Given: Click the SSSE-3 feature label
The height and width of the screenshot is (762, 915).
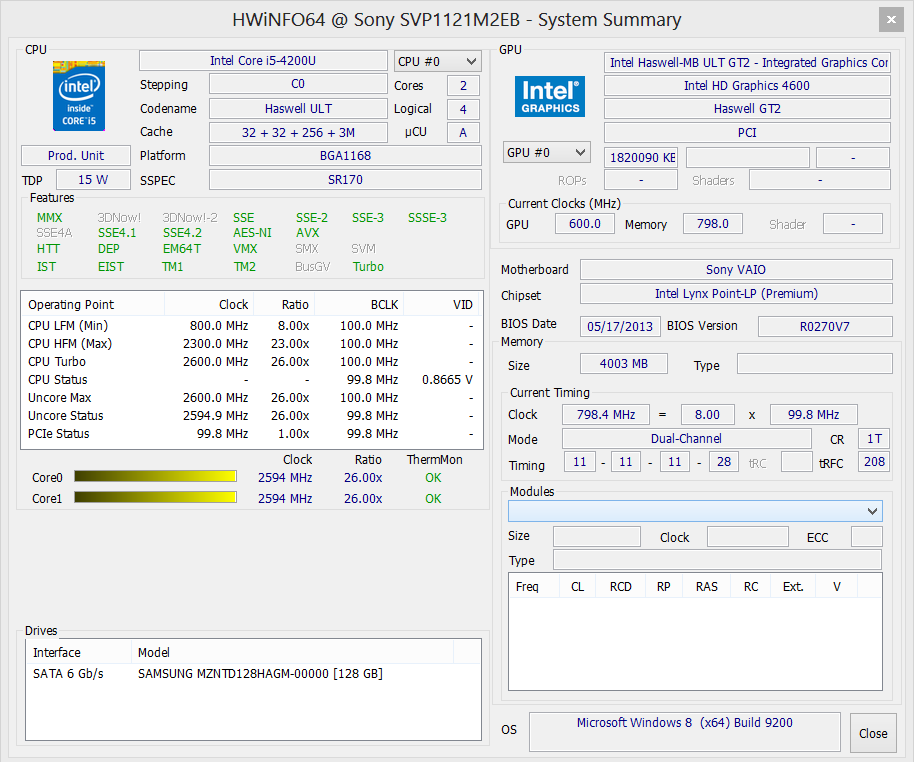Looking at the screenshot, I should click(x=427, y=218).
